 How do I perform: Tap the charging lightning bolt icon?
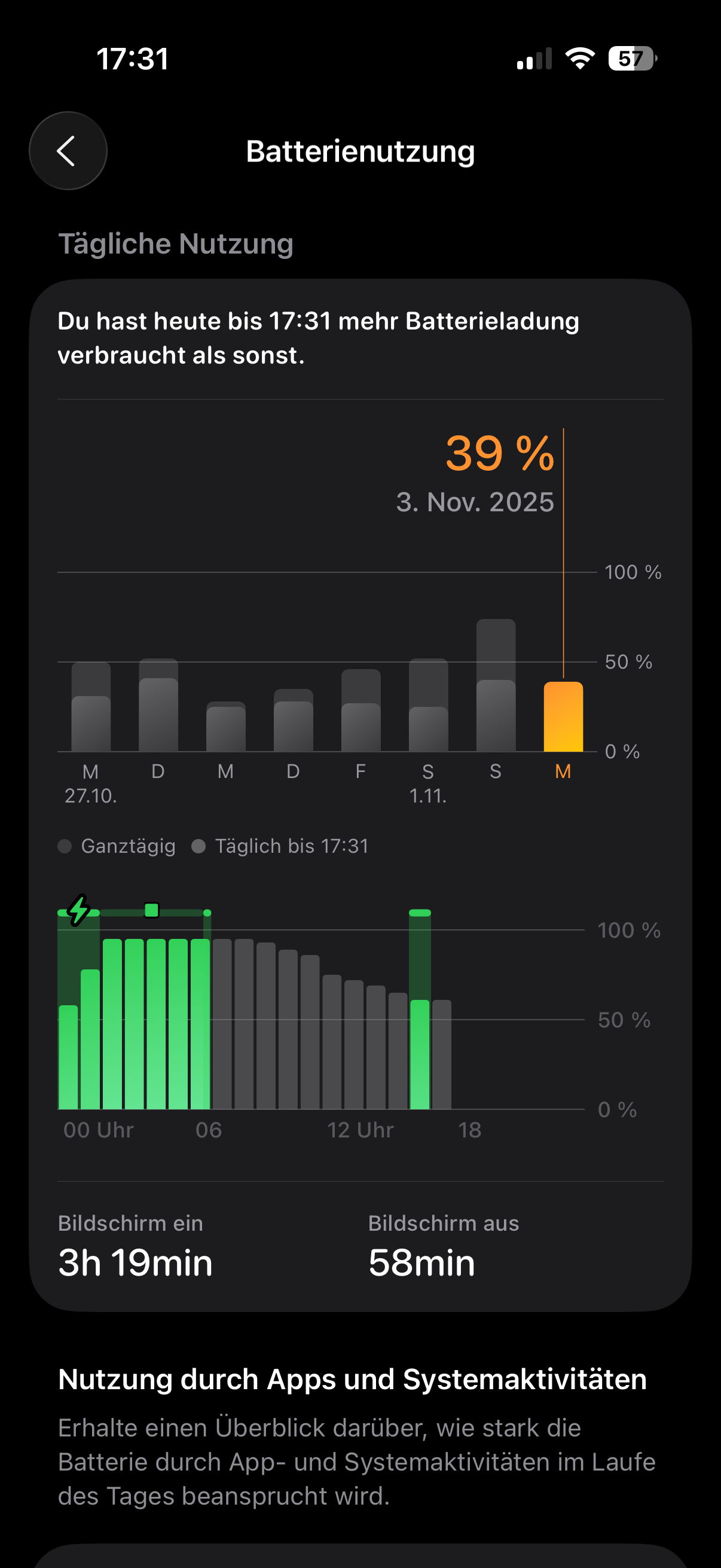(x=78, y=910)
